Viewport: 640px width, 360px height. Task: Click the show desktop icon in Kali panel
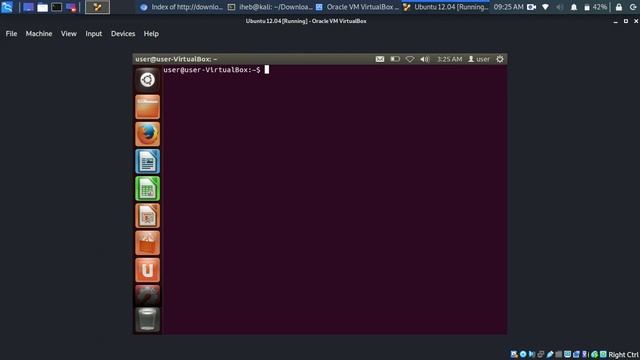click(x=28, y=7)
